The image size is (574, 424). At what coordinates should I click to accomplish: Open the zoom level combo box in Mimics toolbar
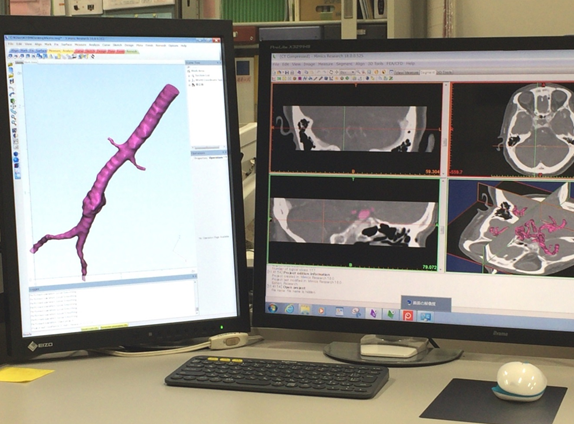point(347,72)
